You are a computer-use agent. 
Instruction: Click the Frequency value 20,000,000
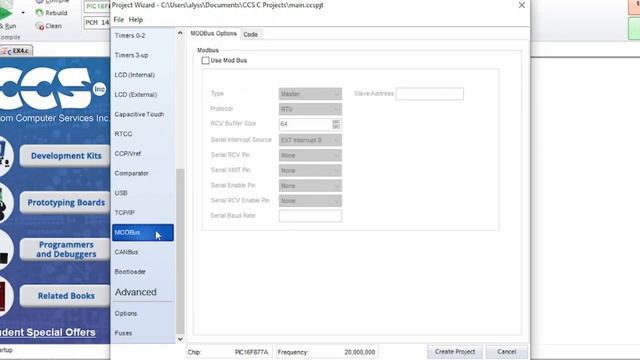(360, 352)
